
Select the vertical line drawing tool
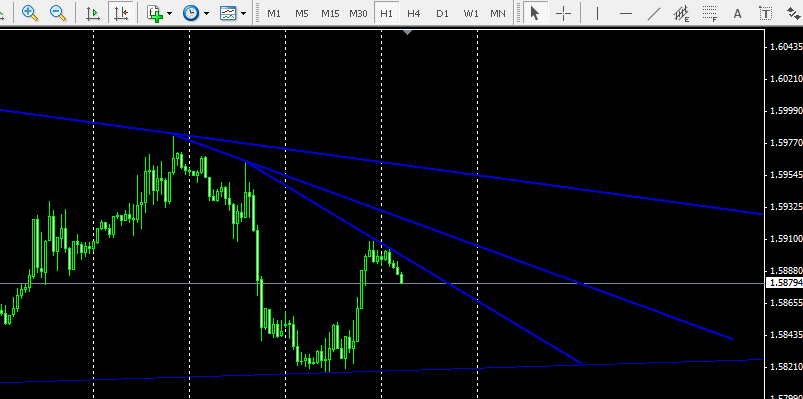tap(597, 13)
